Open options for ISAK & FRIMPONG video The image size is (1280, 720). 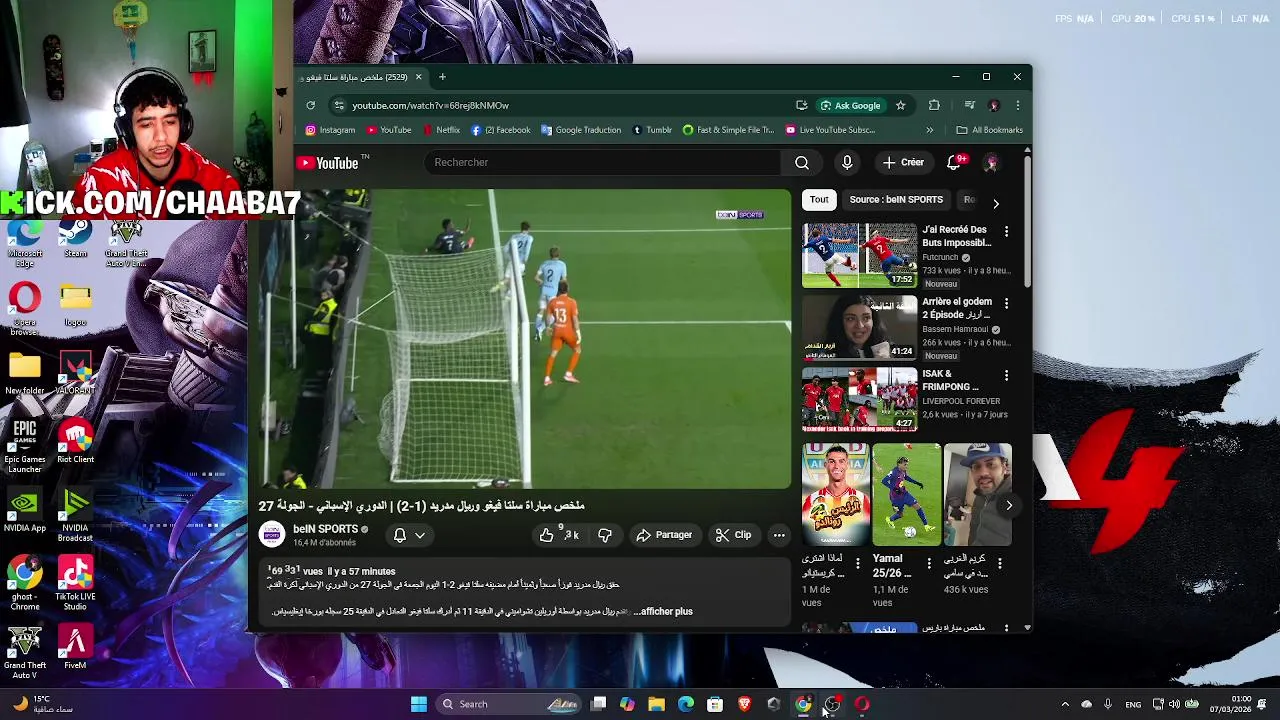pos(1006,375)
